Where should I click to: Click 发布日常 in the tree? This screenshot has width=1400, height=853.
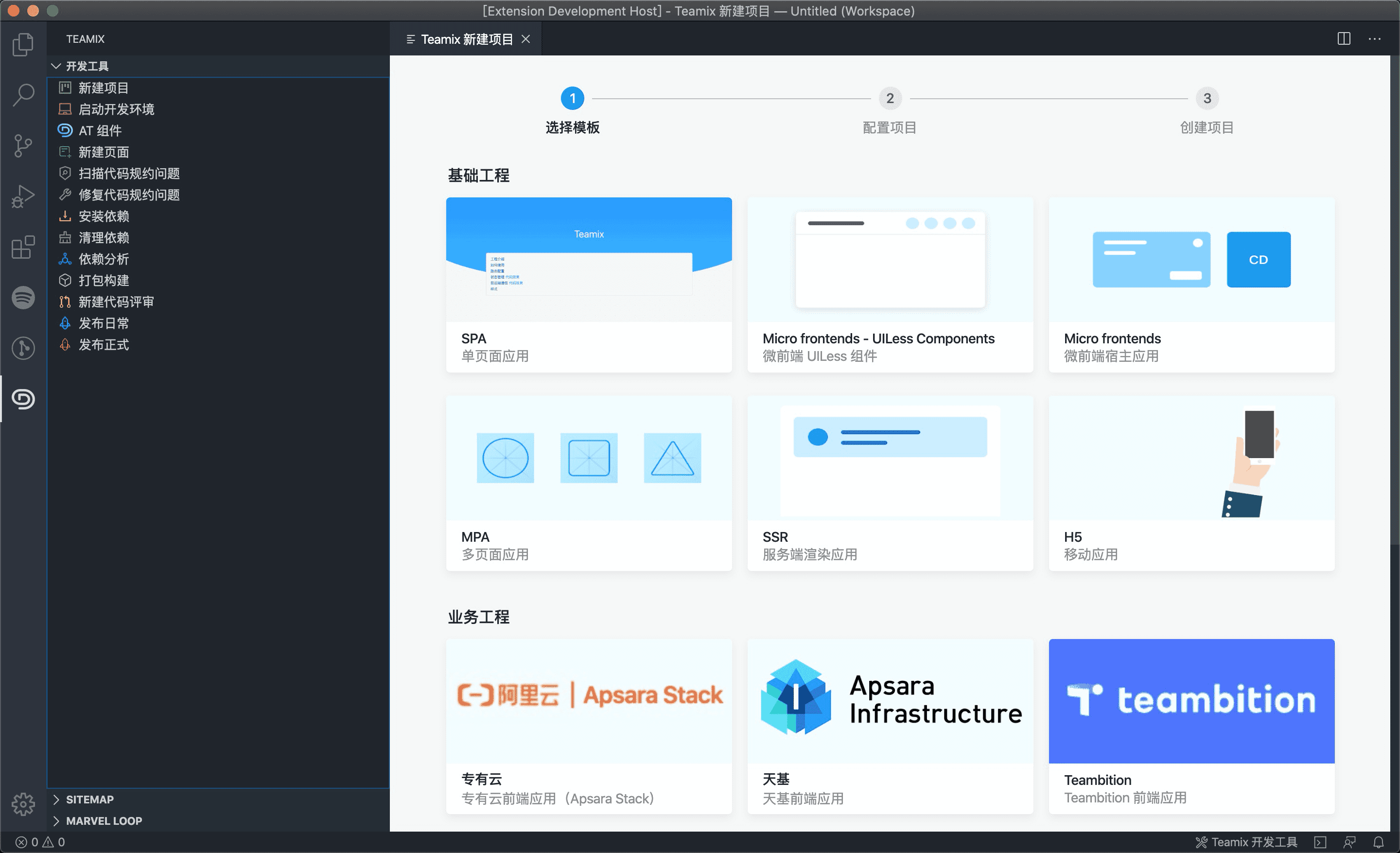point(104,323)
